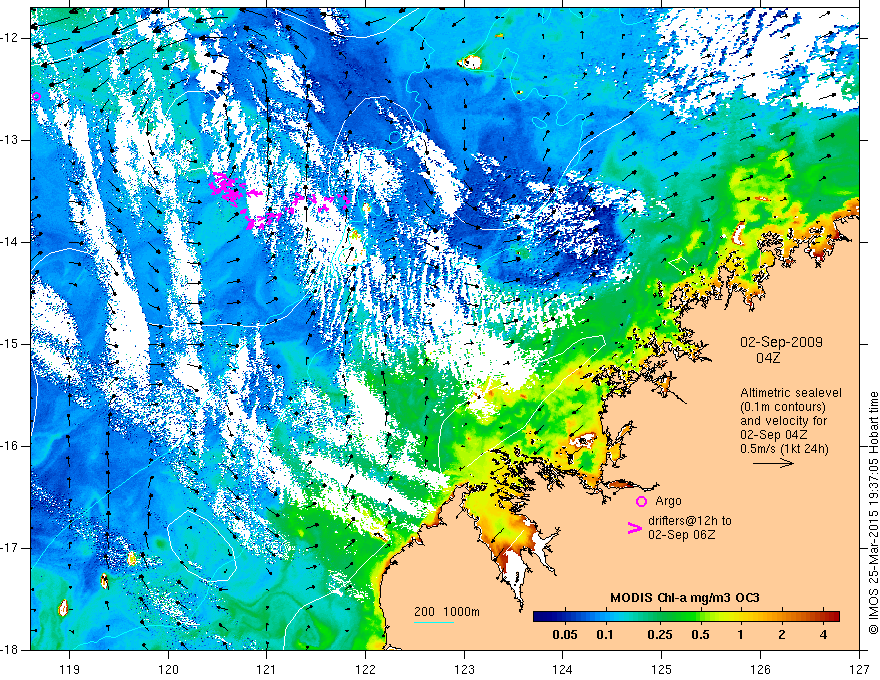Click the '-15' latitude axis label
The height and width of the screenshot is (680, 880).
[x=11, y=344]
